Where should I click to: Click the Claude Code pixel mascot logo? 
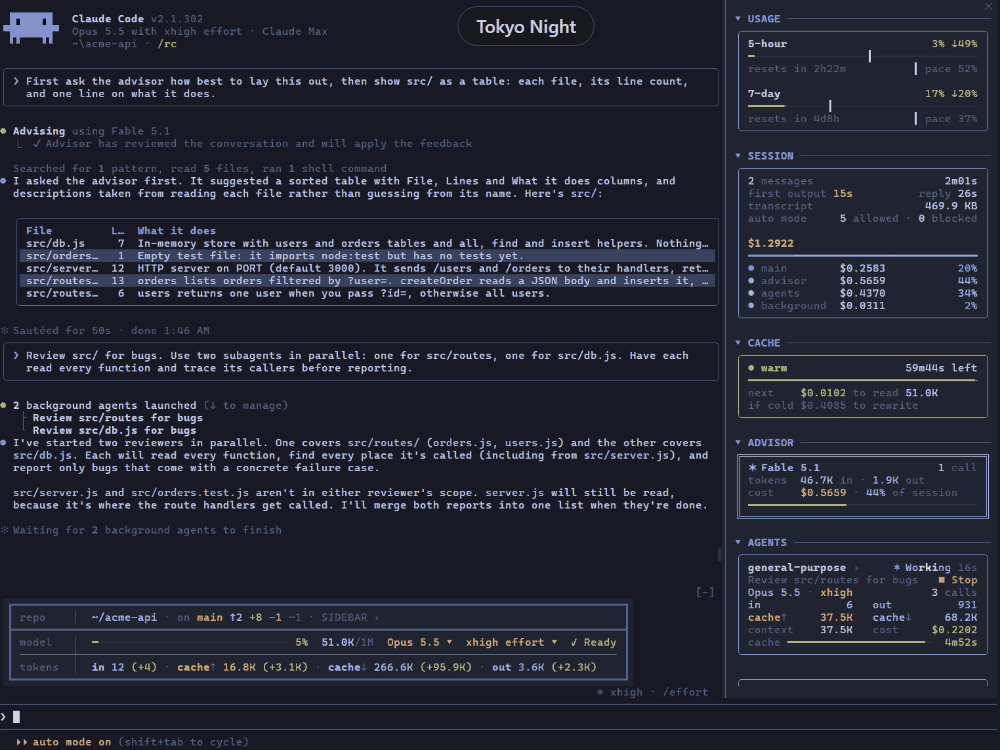31,28
